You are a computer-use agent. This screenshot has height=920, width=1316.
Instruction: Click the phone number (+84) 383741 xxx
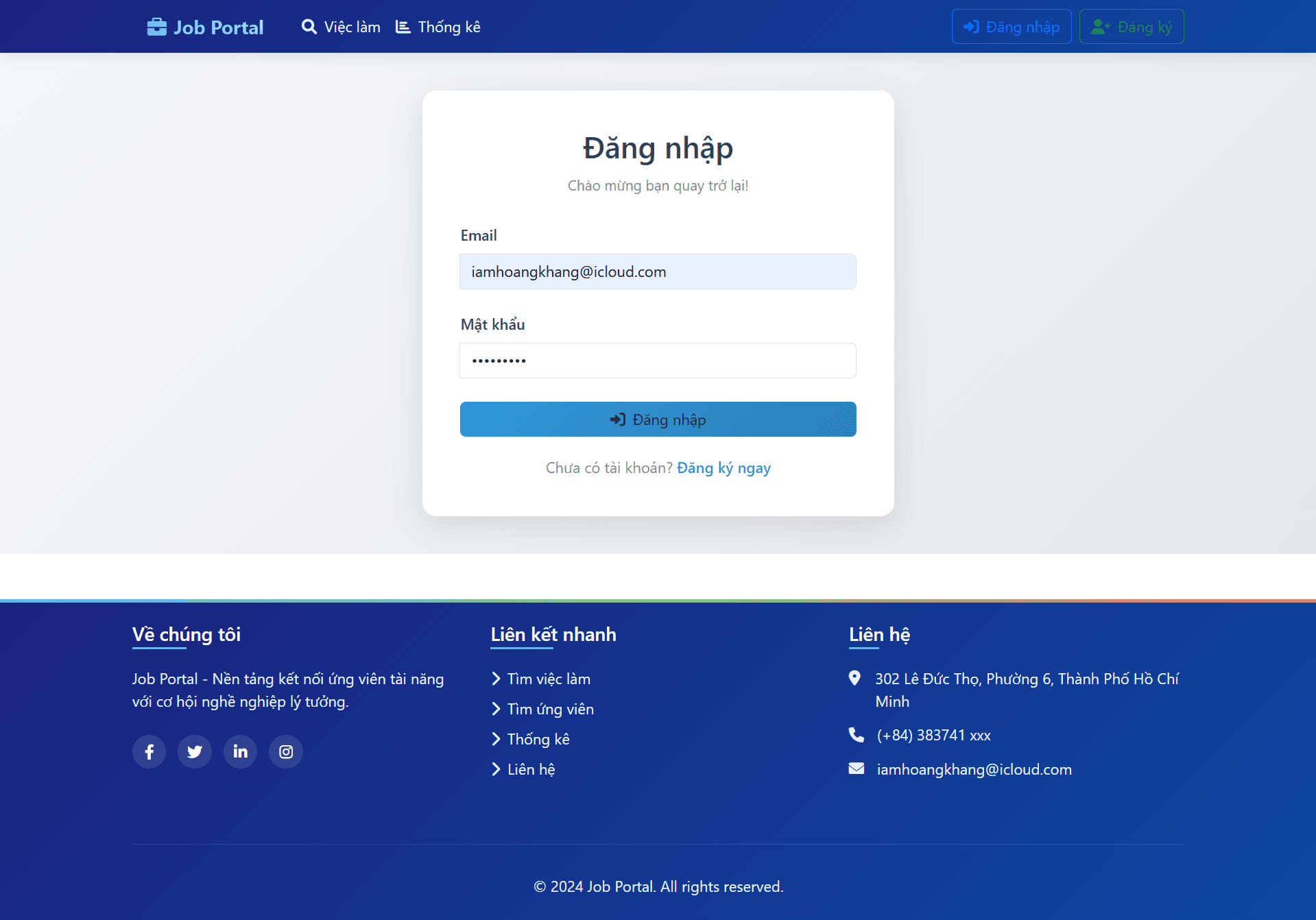click(934, 735)
